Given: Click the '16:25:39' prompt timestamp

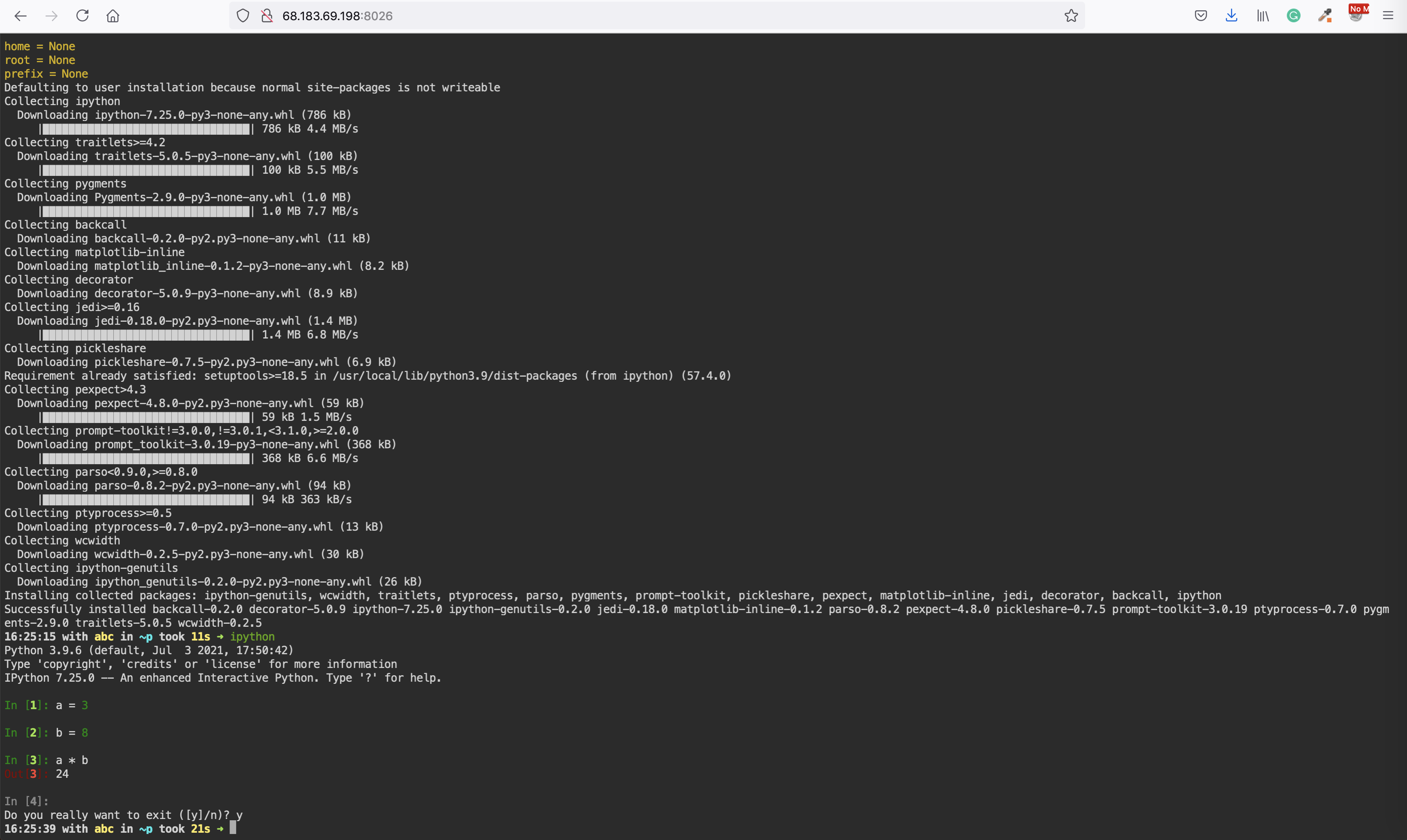Looking at the screenshot, I should click(x=30, y=829).
